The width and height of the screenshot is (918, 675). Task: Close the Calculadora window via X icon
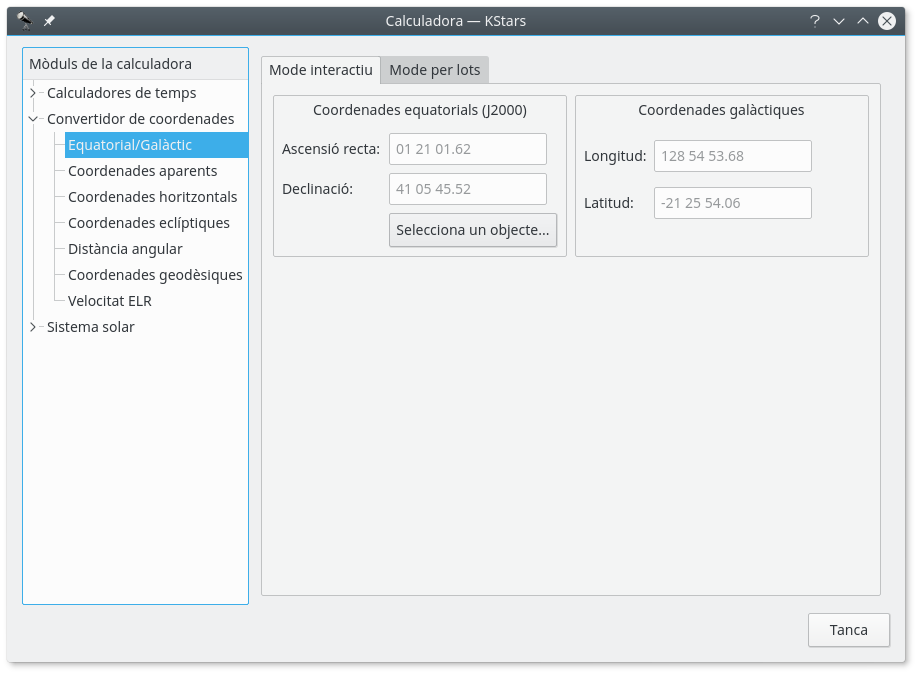tap(886, 21)
